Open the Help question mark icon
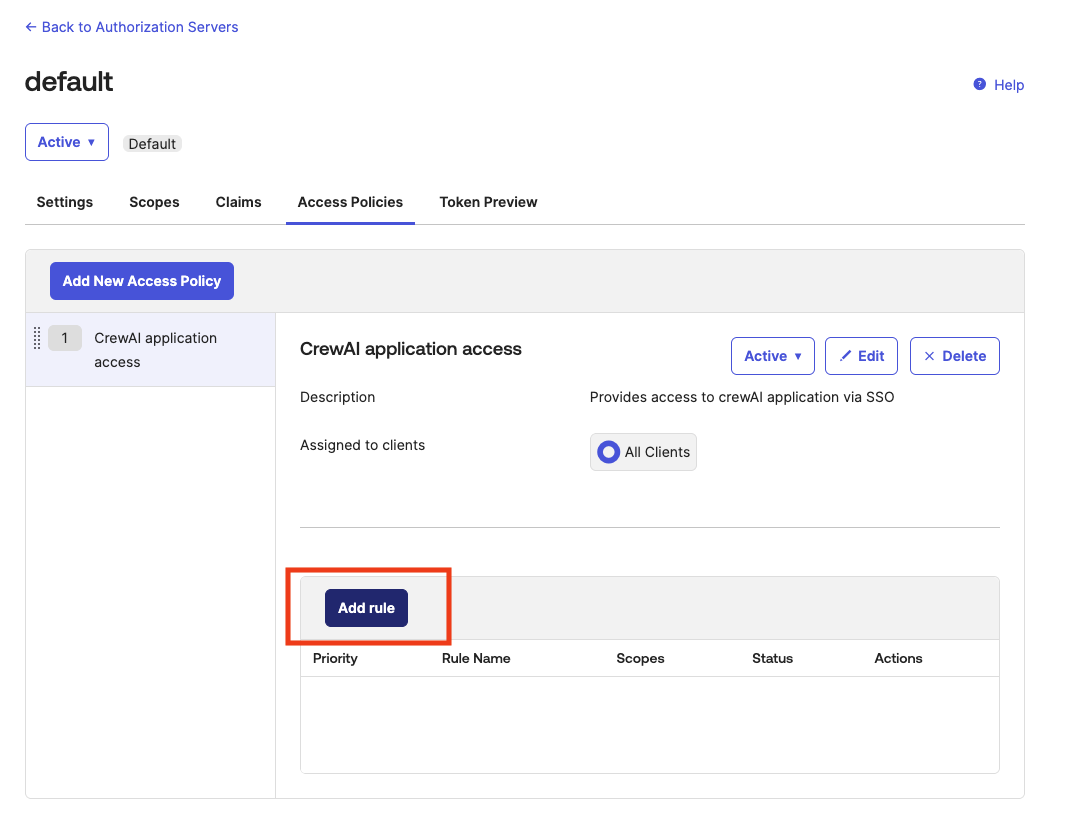Image resolution: width=1068 pixels, height=835 pixels. (979, 85)
